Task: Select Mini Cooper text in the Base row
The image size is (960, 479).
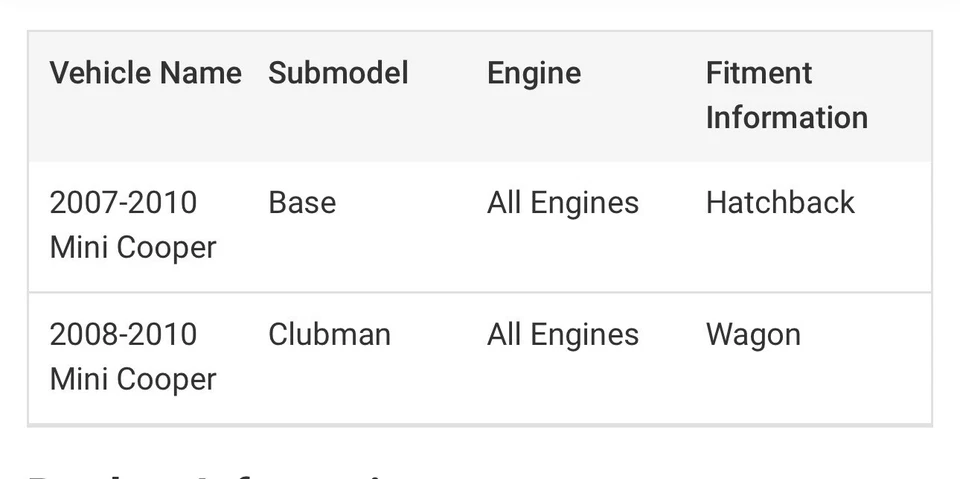Action: coord(132,247)
